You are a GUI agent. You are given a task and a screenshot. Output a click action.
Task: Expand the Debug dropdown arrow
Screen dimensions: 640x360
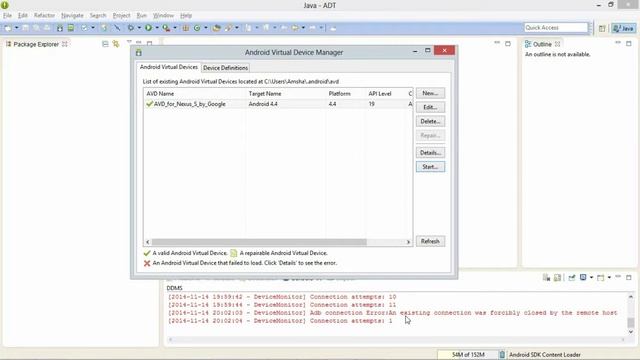139,28
